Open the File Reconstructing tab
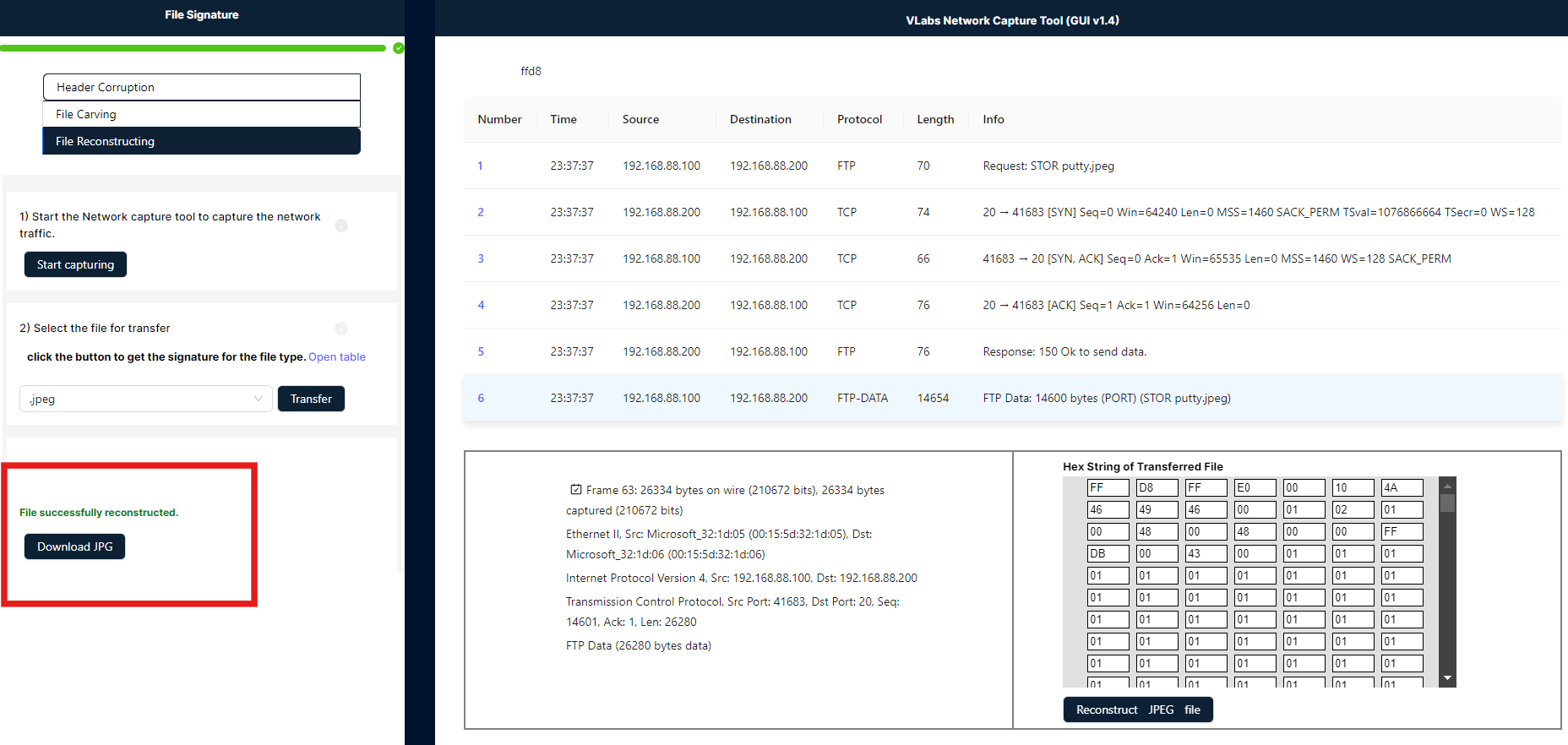 (x=201, y=141)
